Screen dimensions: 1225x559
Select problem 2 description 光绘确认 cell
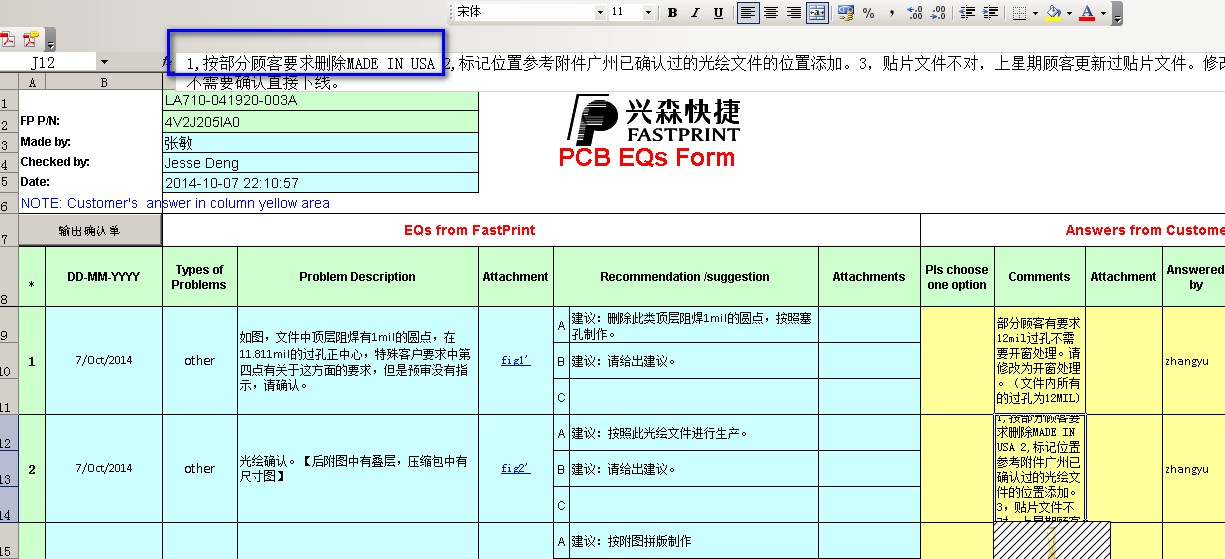(358, 468)
